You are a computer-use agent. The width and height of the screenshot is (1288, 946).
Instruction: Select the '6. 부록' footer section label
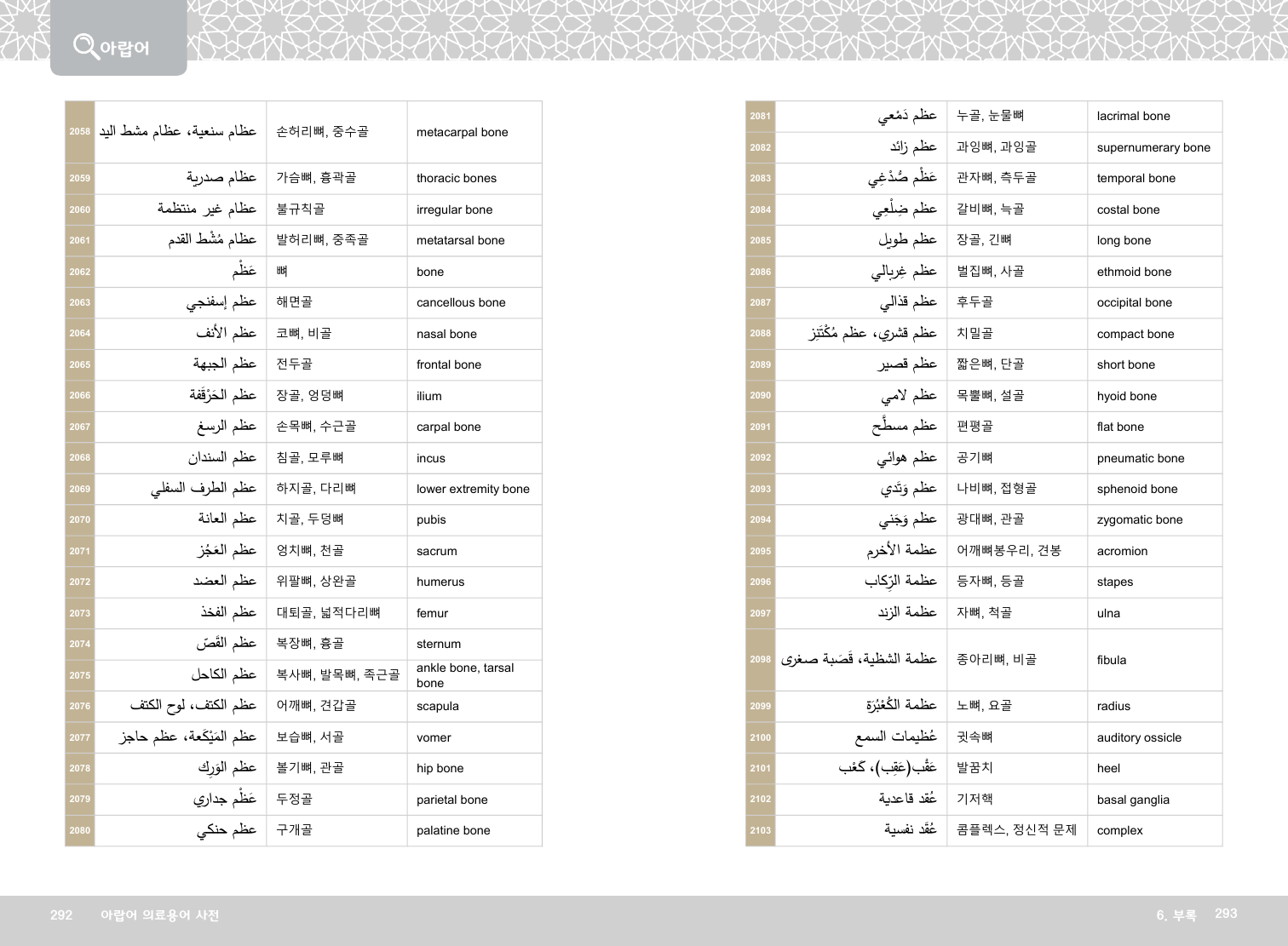1176,915
